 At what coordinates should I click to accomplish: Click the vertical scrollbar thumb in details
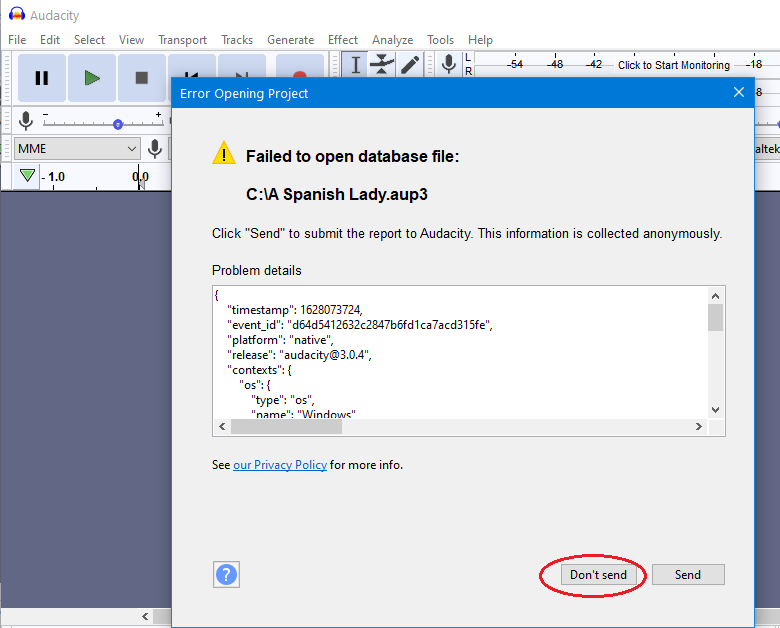pos(715,317)
